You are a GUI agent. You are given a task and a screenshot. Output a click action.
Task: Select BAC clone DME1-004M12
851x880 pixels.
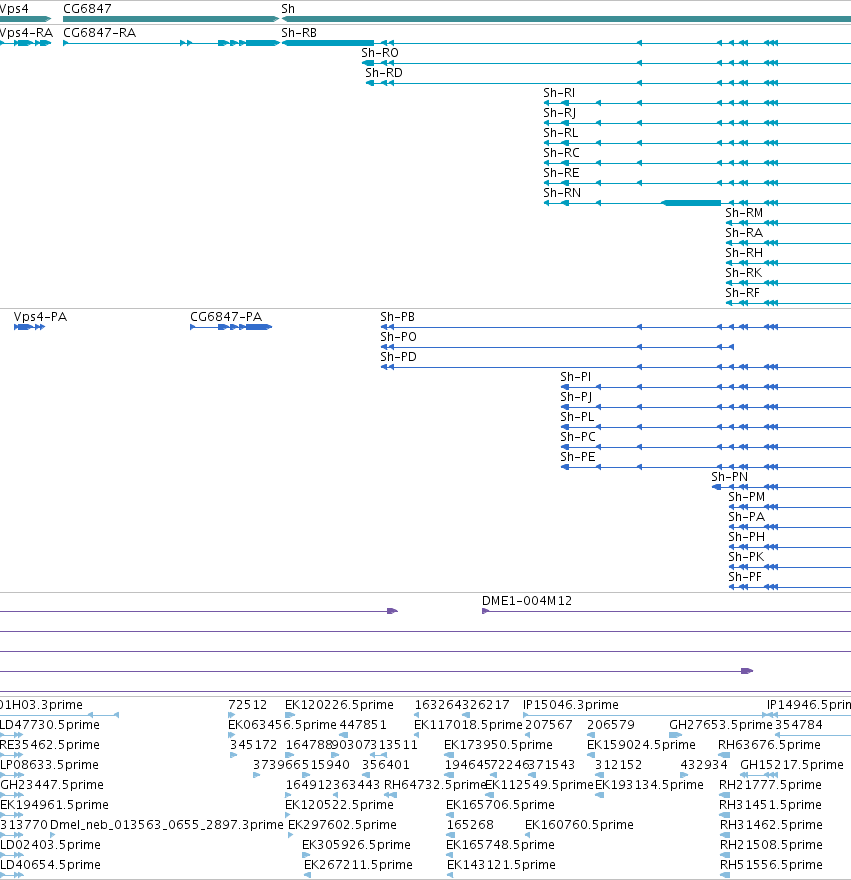[x=527, y=601]
